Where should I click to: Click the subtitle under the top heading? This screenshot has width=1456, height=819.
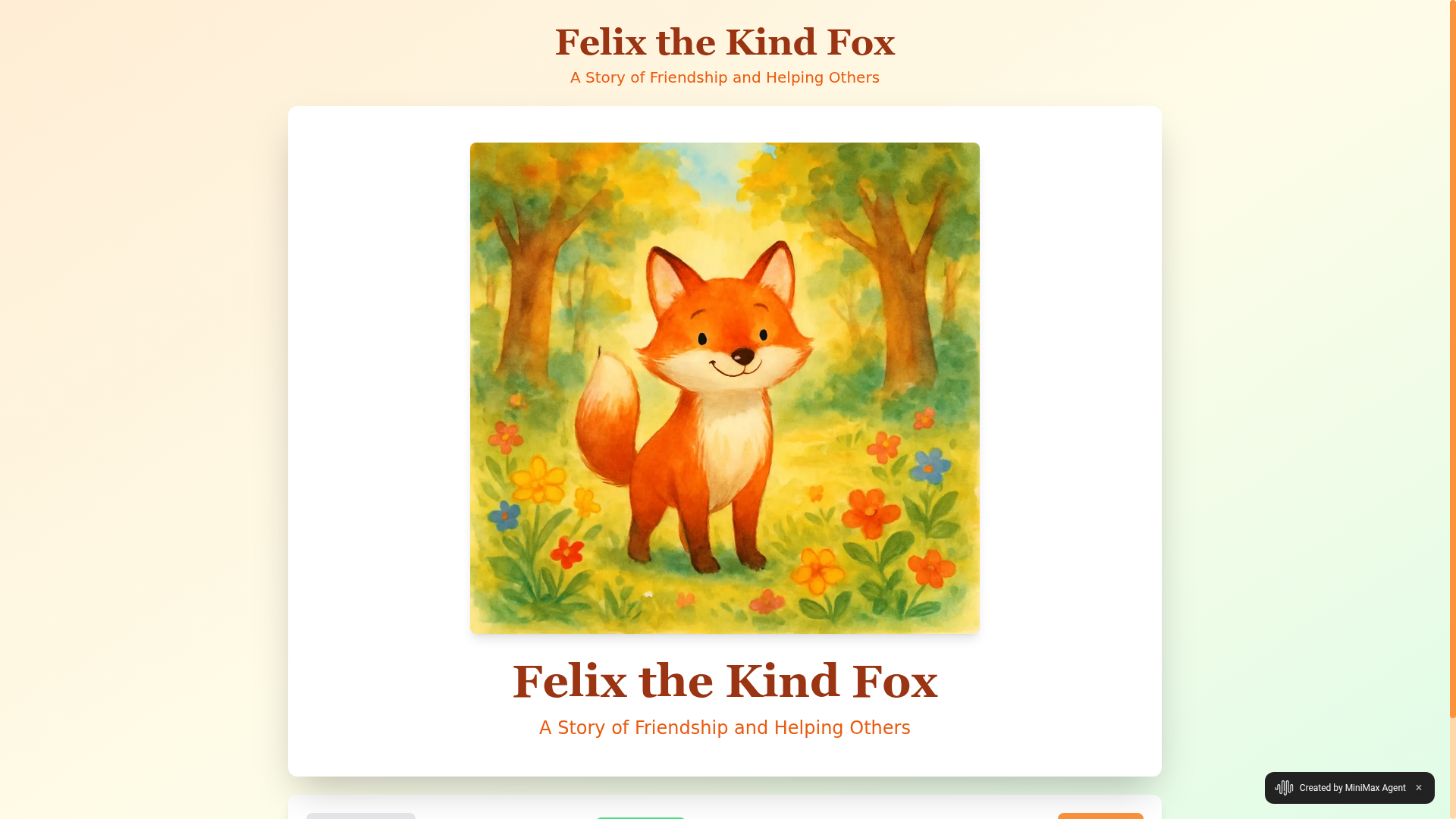pos(724,77)
